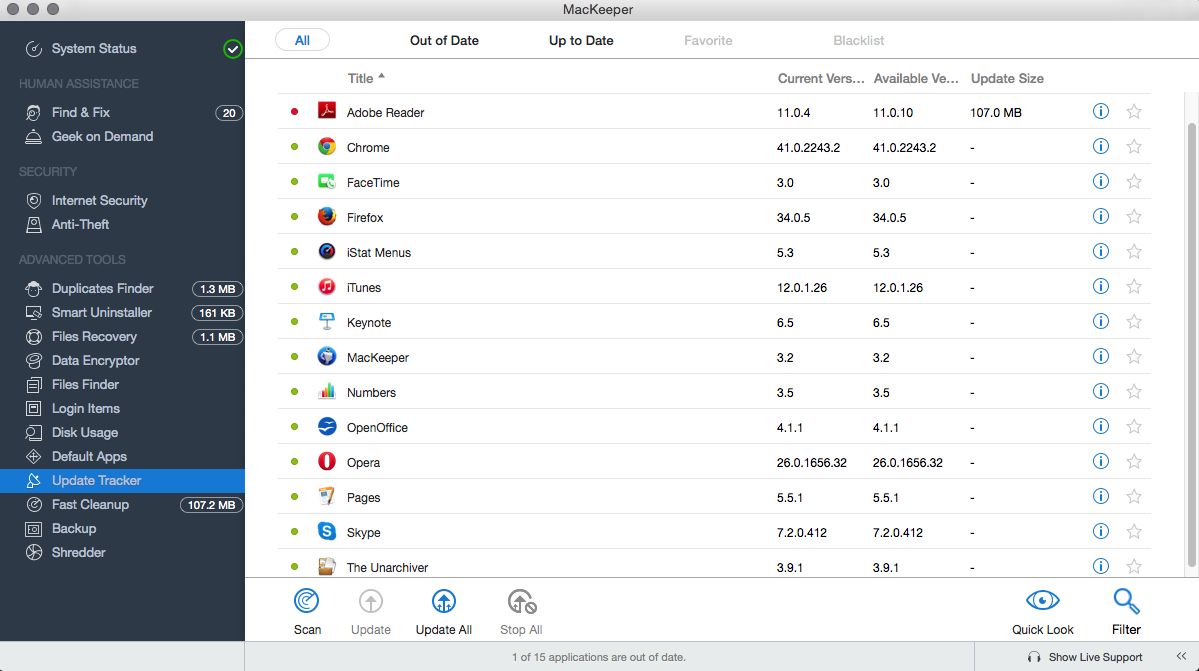
Task: Switch to Blacklist tab
Action: 859,41
